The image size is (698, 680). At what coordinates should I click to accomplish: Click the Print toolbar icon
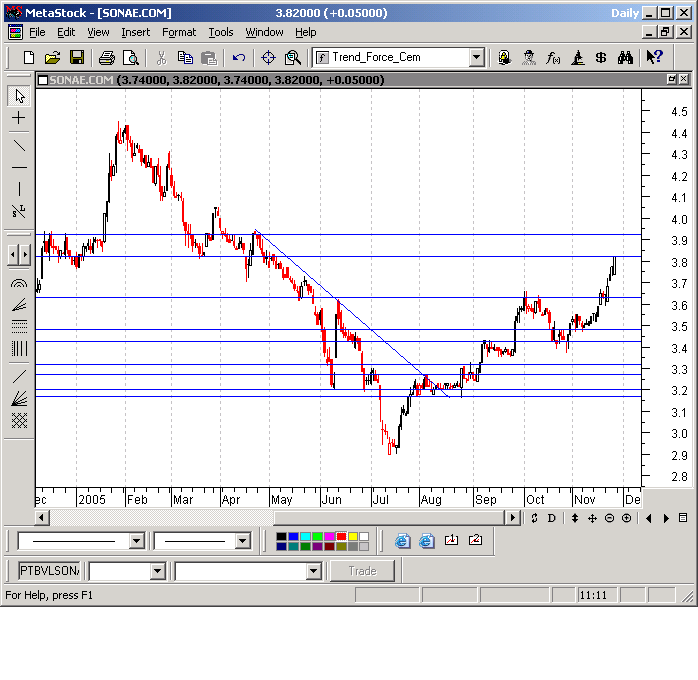107,58
